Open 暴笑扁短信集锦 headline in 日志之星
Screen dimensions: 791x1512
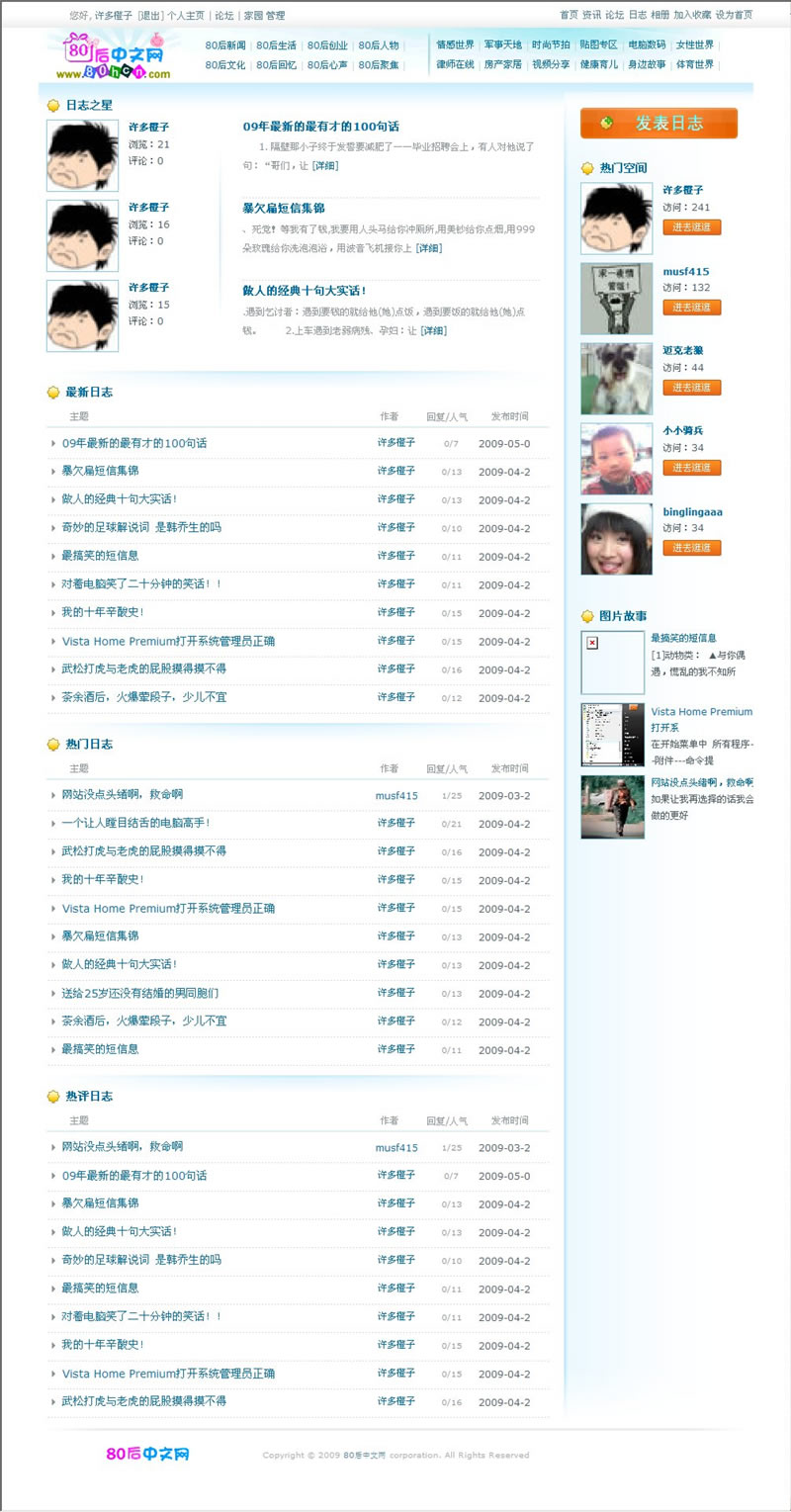(284, 209)
